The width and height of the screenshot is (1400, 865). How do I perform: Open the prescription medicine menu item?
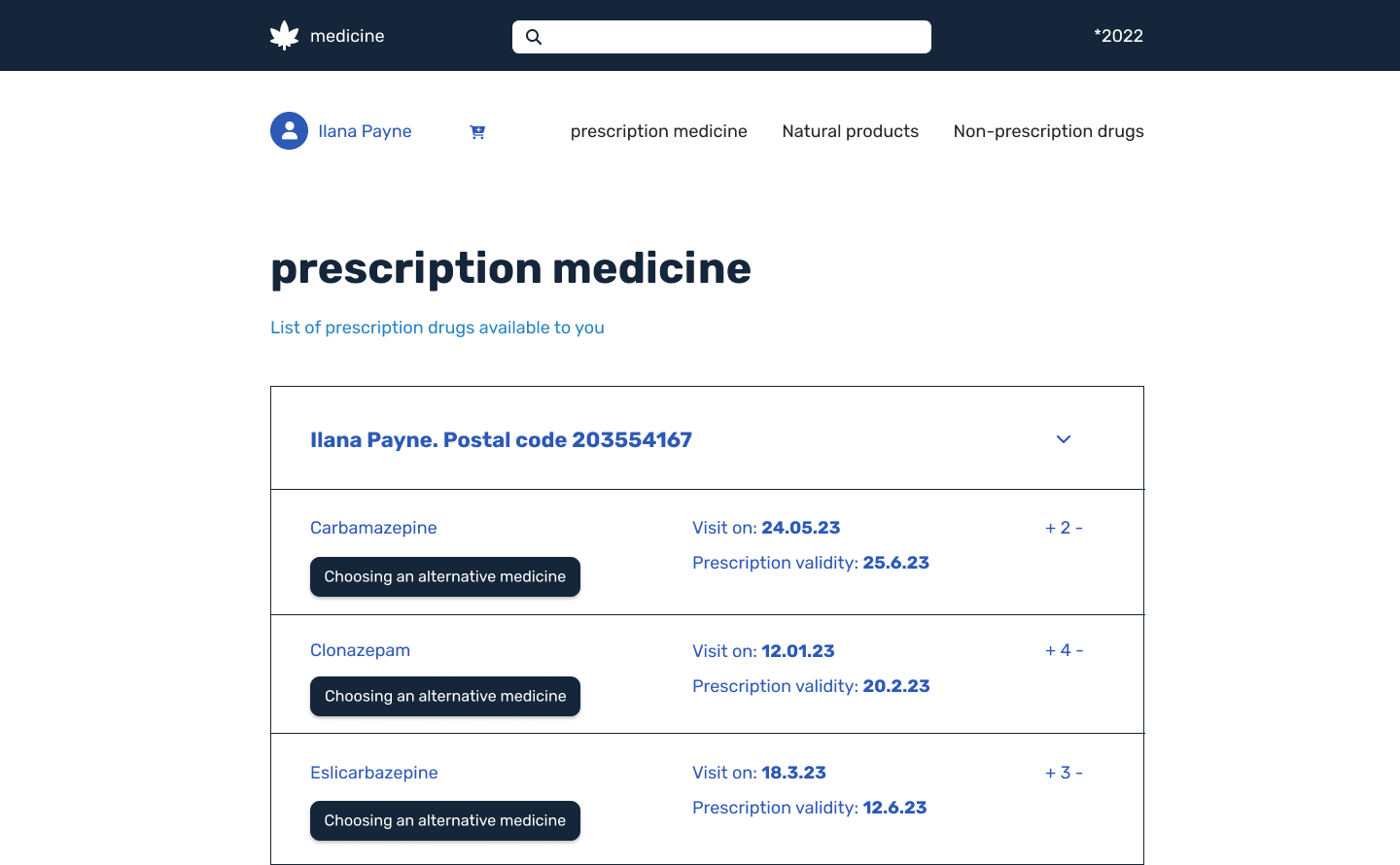[x=659, y=131]
